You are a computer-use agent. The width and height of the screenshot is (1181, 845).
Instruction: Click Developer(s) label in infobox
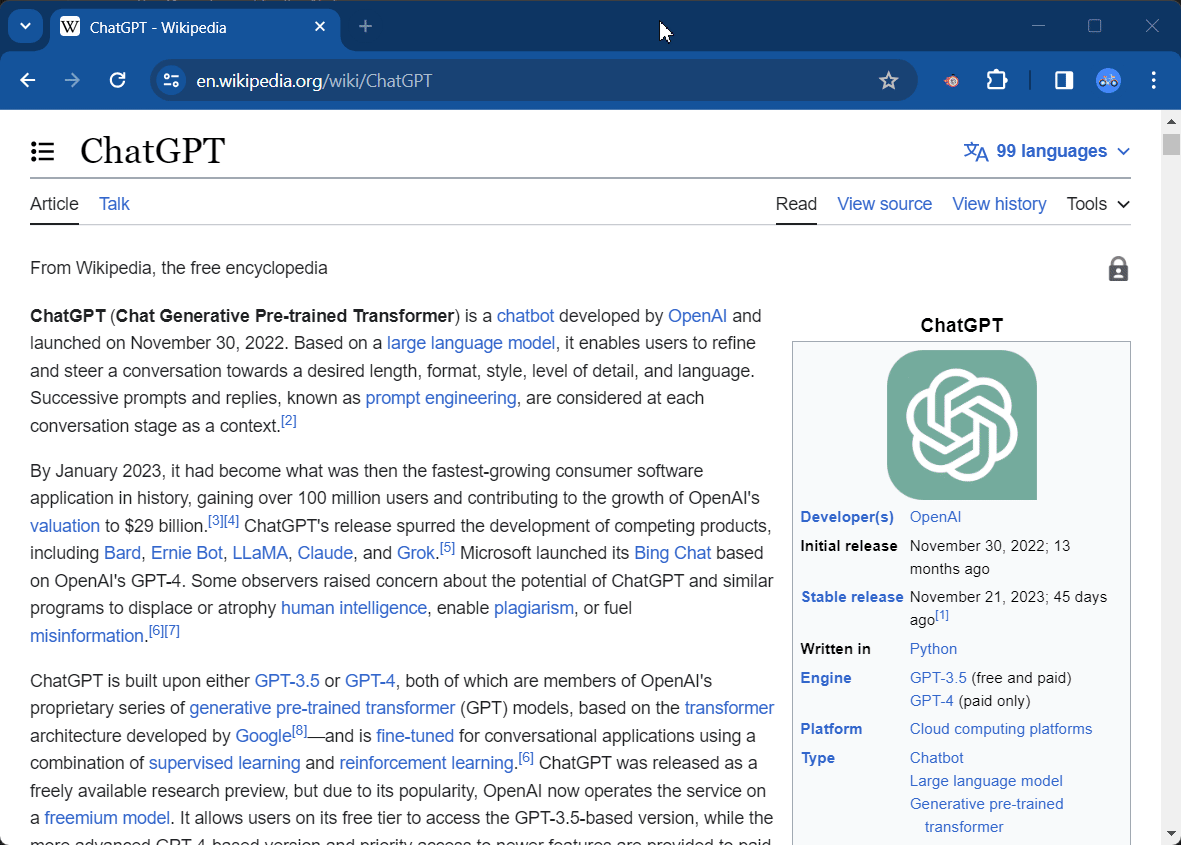click(x=847, y=517)
